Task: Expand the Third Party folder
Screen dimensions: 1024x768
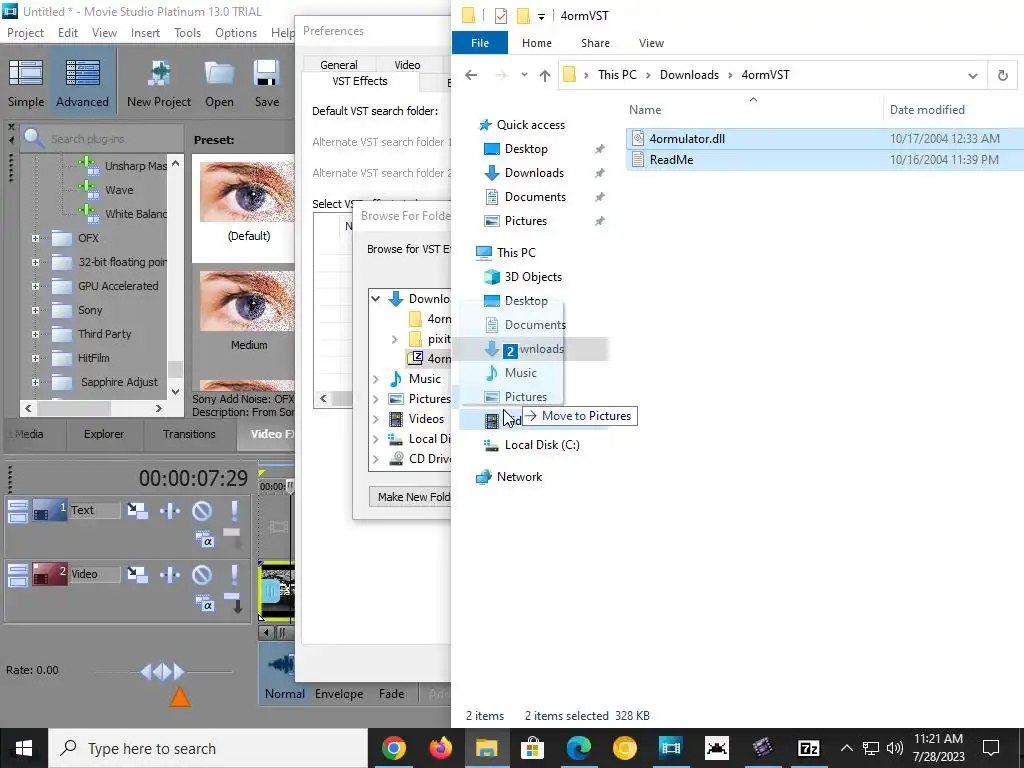Action: 35,334
